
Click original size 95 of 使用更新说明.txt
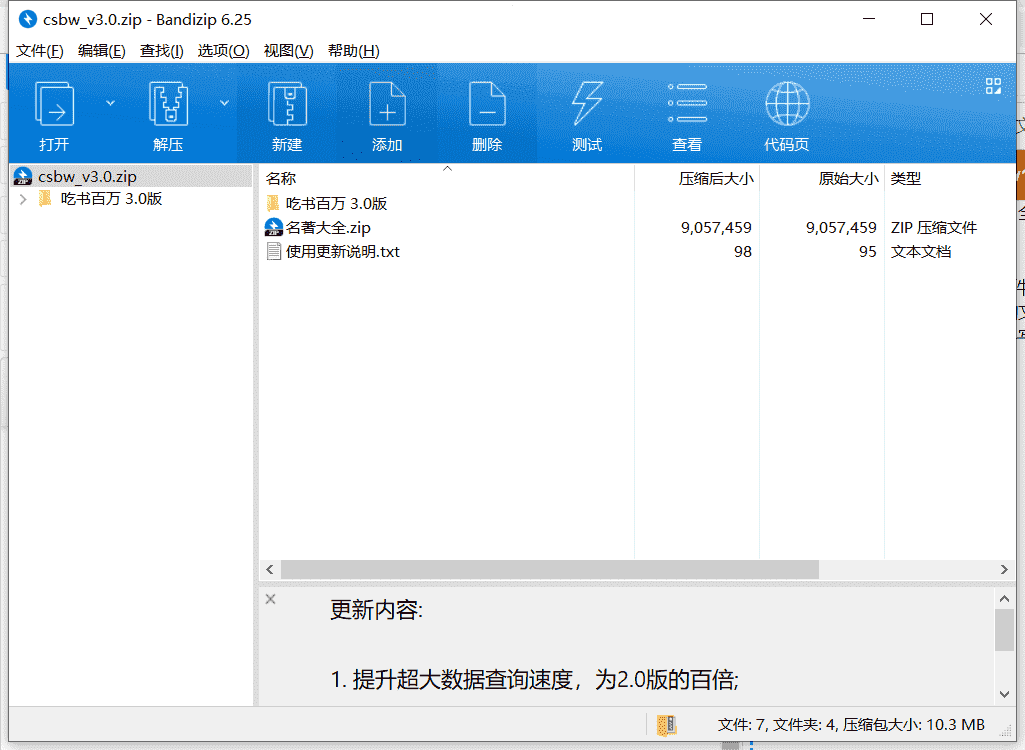(867, 252)
